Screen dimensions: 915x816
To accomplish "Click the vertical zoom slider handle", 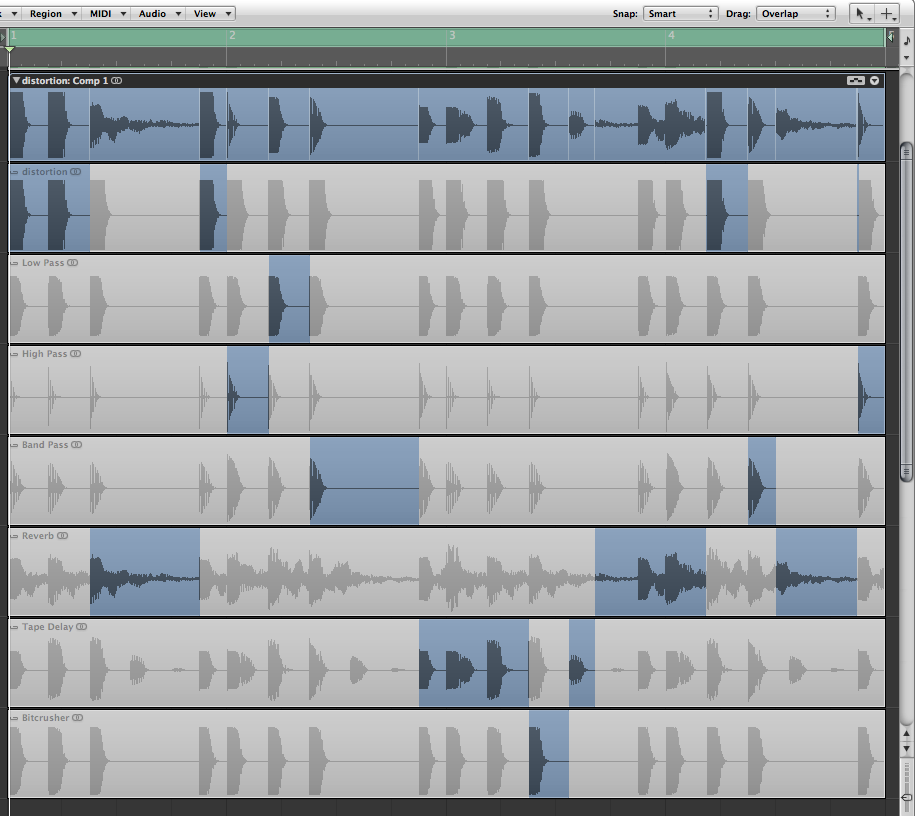I will tap(906, 798).
